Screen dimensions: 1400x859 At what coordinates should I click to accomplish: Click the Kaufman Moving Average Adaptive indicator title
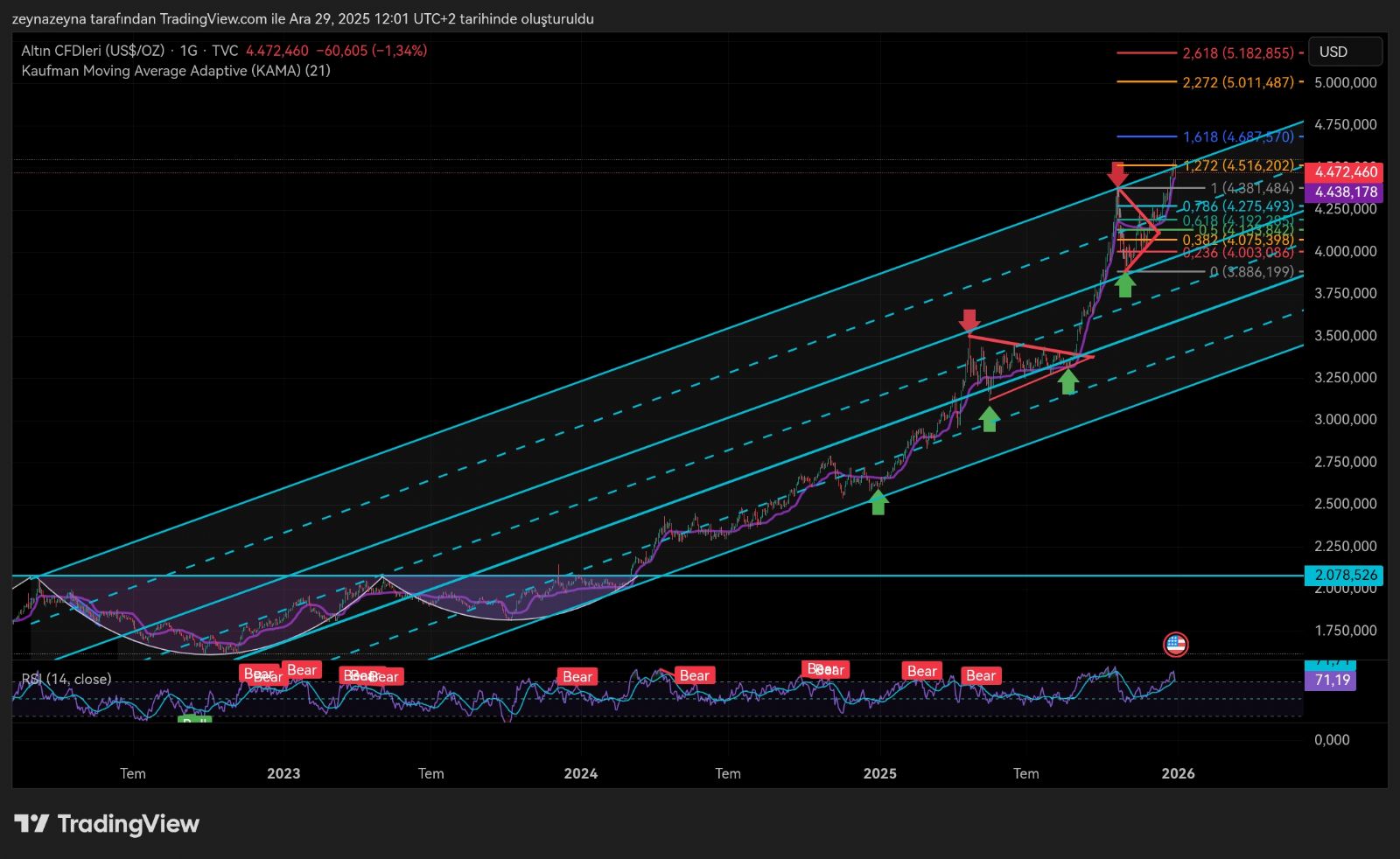[x=176, y=71]
